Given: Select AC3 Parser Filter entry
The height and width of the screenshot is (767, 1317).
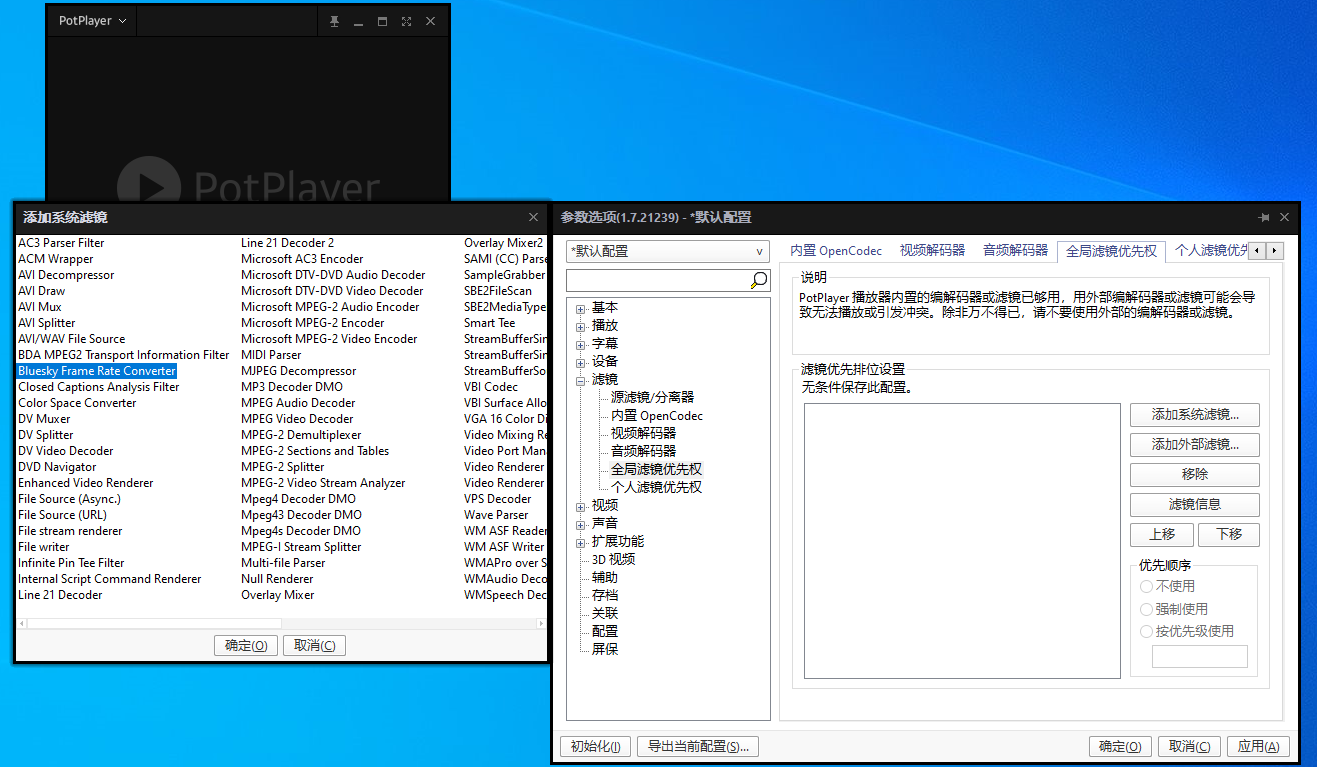Looking at the screenshot, I should tap(61, 243).
